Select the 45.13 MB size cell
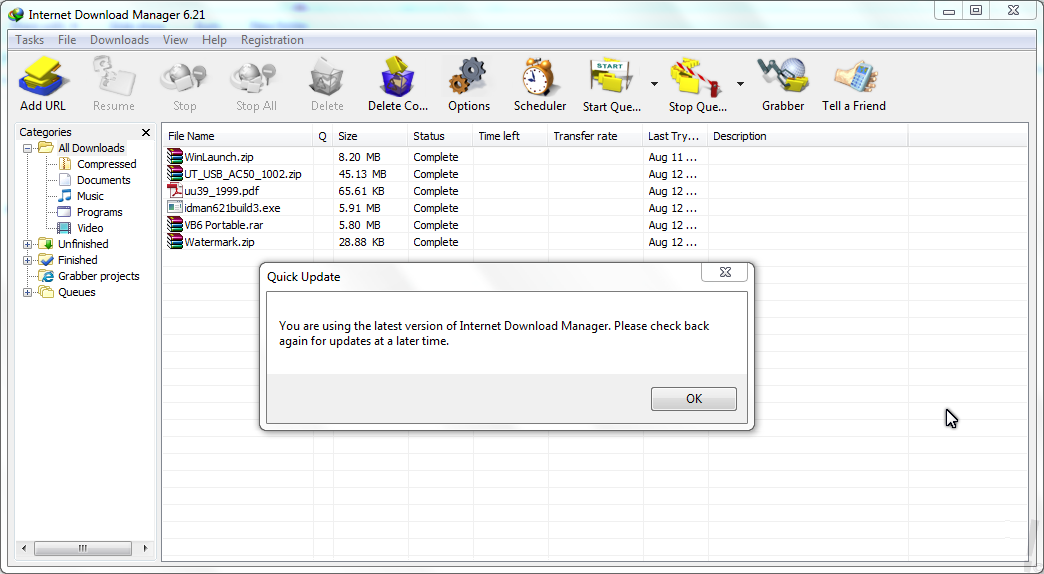The image size is (1044, 574). click(362, 174)
